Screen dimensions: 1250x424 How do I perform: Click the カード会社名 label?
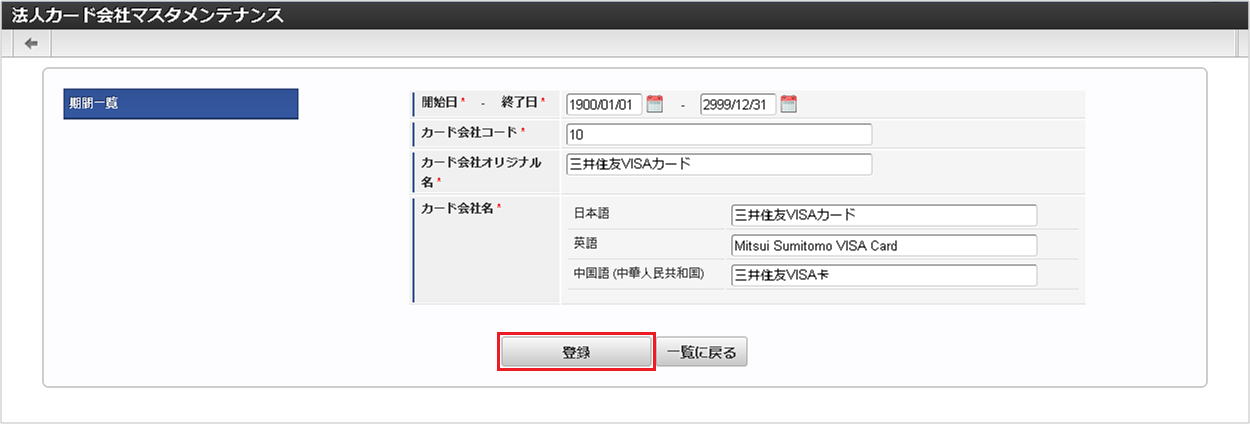pos(457,208)
